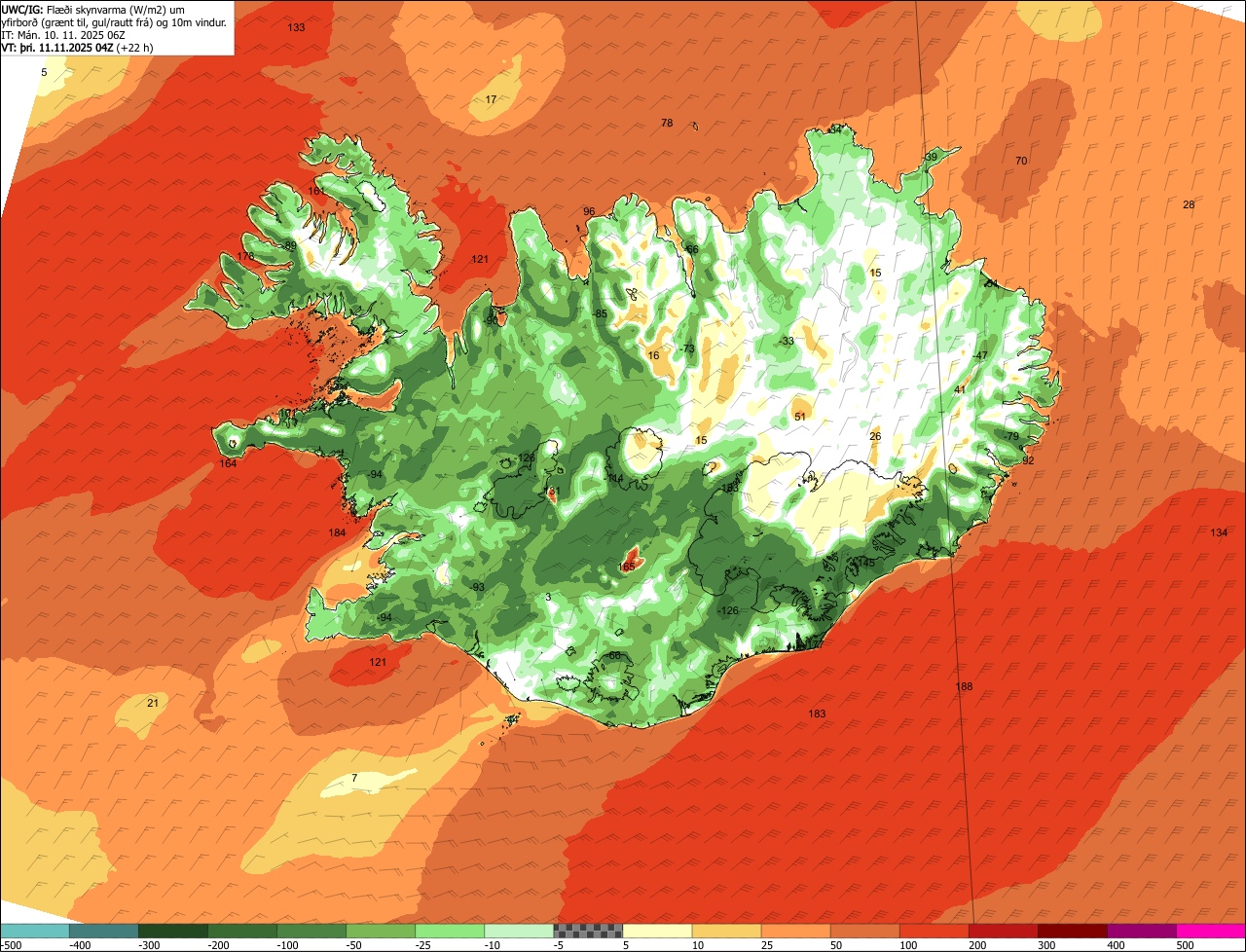Click the legend swatch between 300 and 400

click(1072, 931)
